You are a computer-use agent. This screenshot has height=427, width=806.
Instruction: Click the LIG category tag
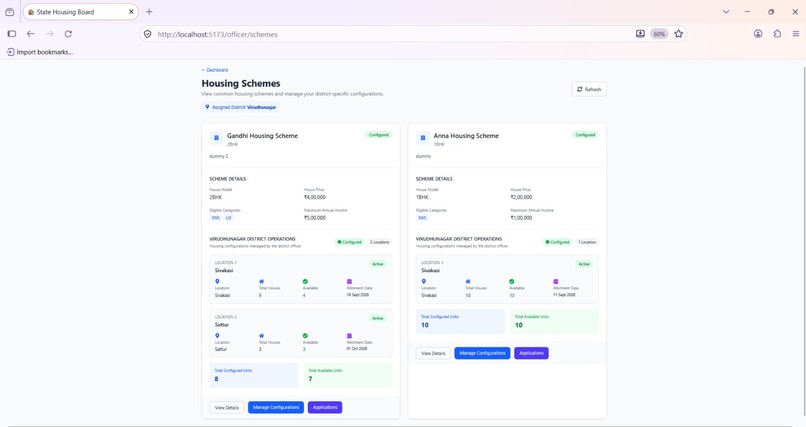[x=229, y=218]
